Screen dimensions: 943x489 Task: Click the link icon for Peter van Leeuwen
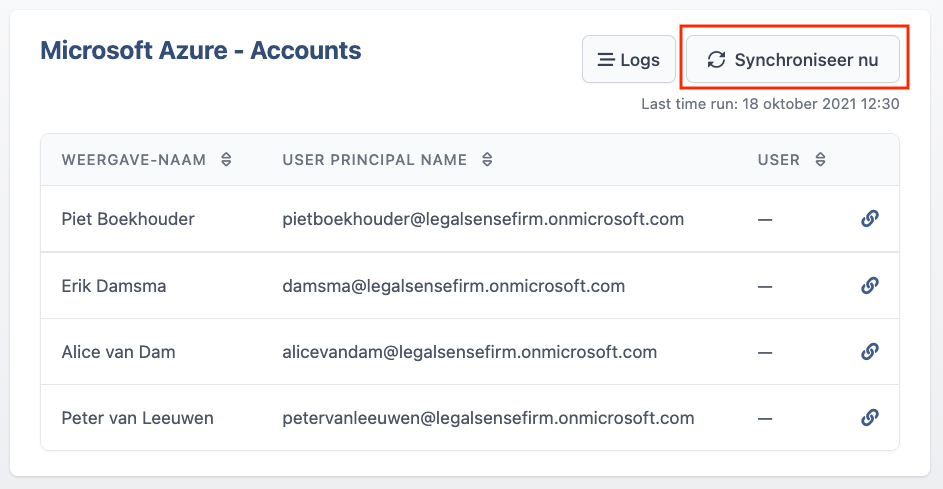tap(870, 417)
